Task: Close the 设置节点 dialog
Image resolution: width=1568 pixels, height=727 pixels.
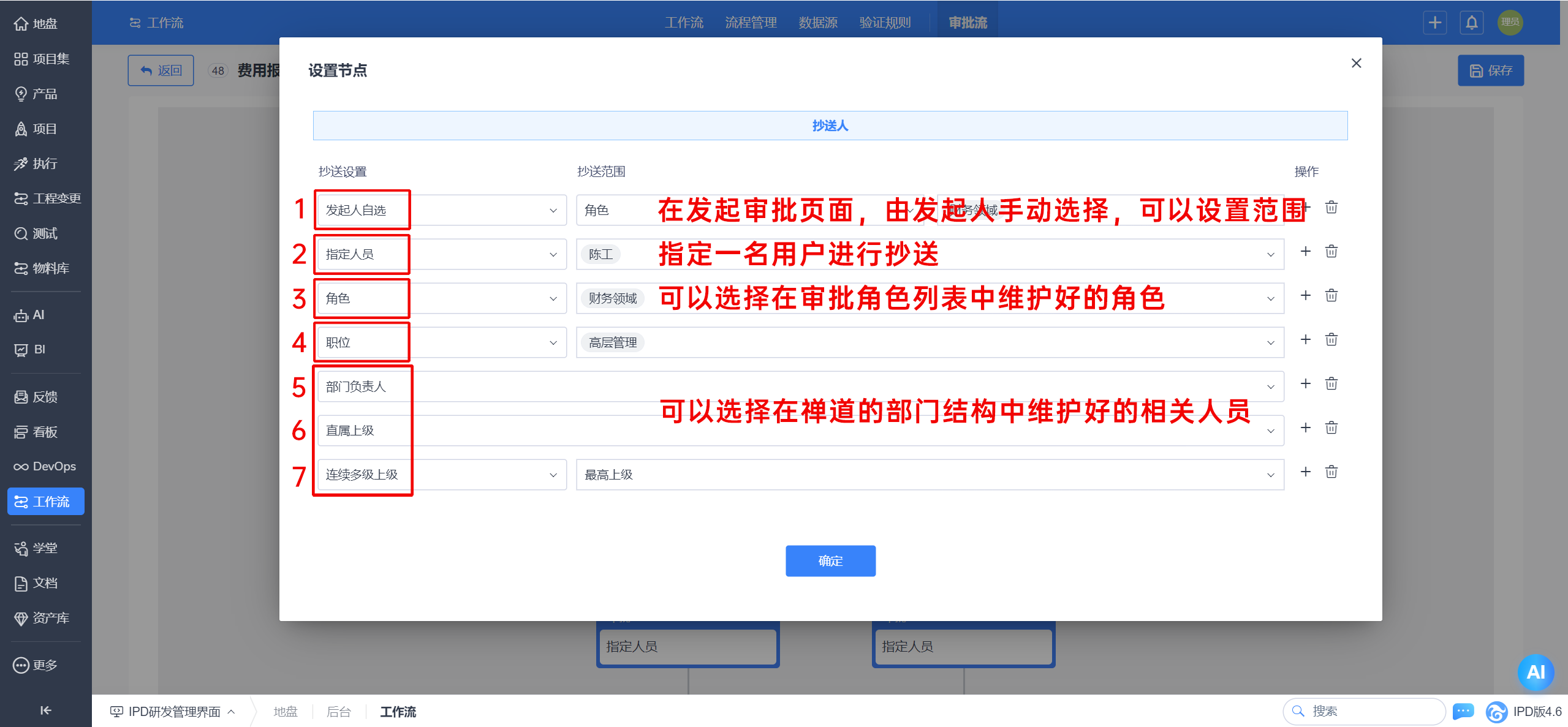Action: (1356, 63)
